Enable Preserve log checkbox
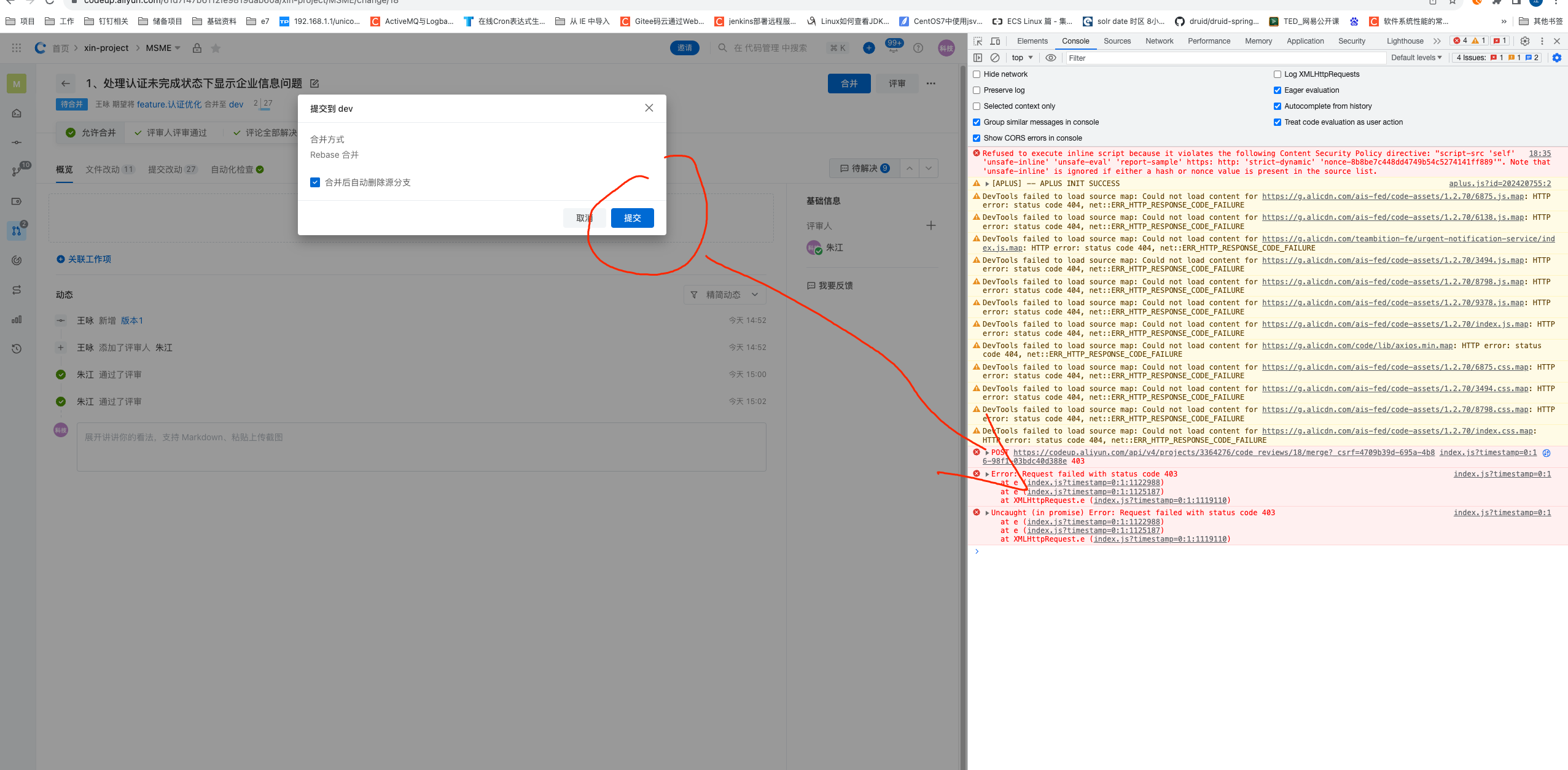 point(977,90)
